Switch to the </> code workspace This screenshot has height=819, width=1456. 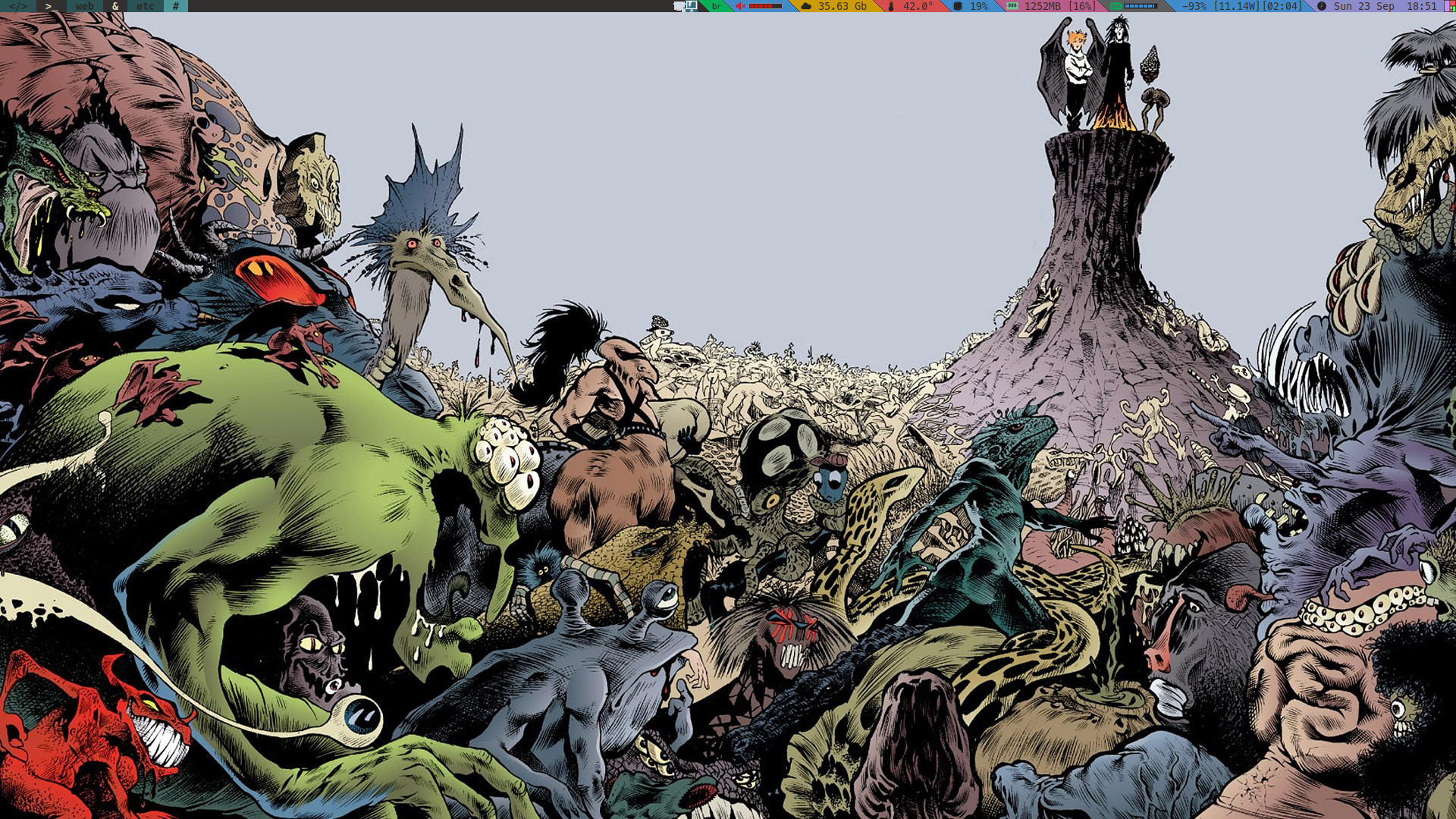(18, 6)
